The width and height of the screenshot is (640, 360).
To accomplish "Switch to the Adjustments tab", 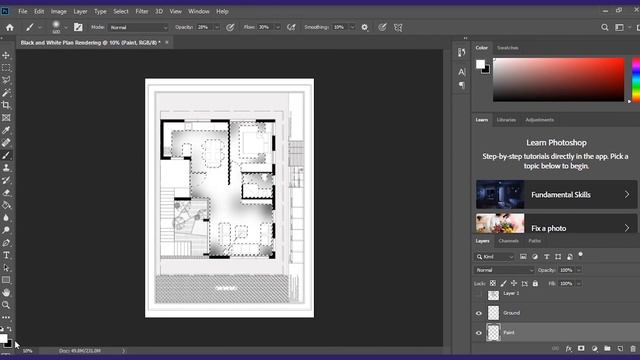I will tap(540, 120).
